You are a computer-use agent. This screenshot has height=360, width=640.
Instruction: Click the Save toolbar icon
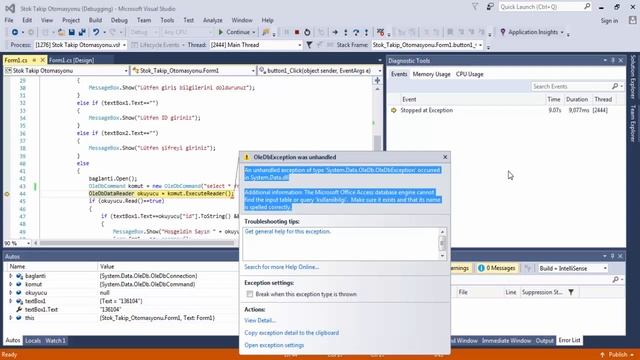72,32
